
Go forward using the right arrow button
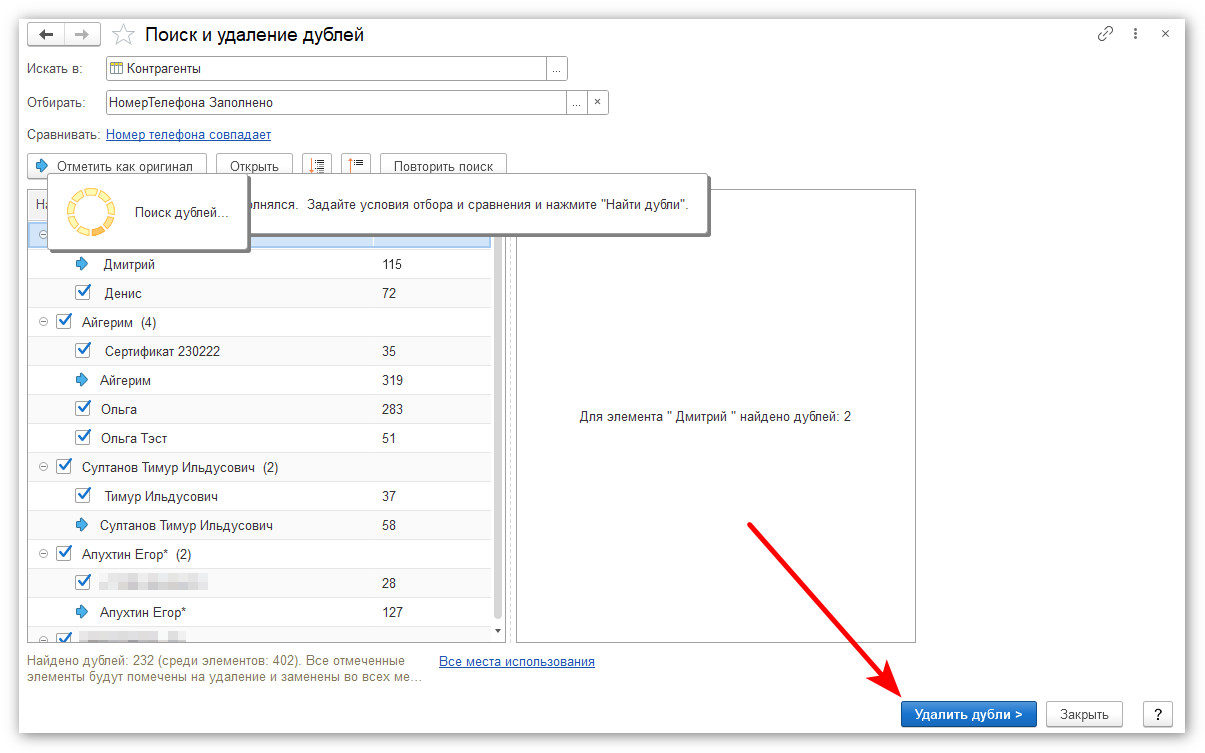tap(82, 35)
